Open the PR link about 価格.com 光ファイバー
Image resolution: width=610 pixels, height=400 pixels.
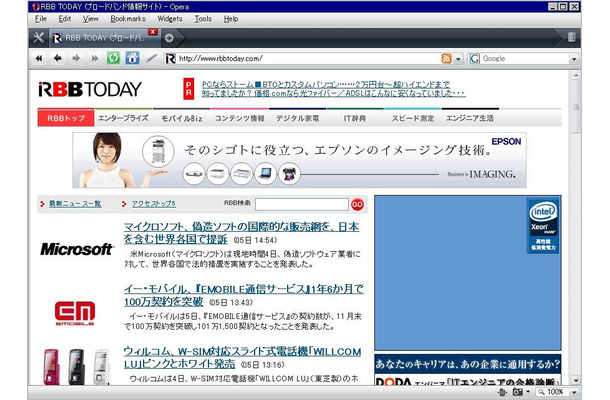333,93
